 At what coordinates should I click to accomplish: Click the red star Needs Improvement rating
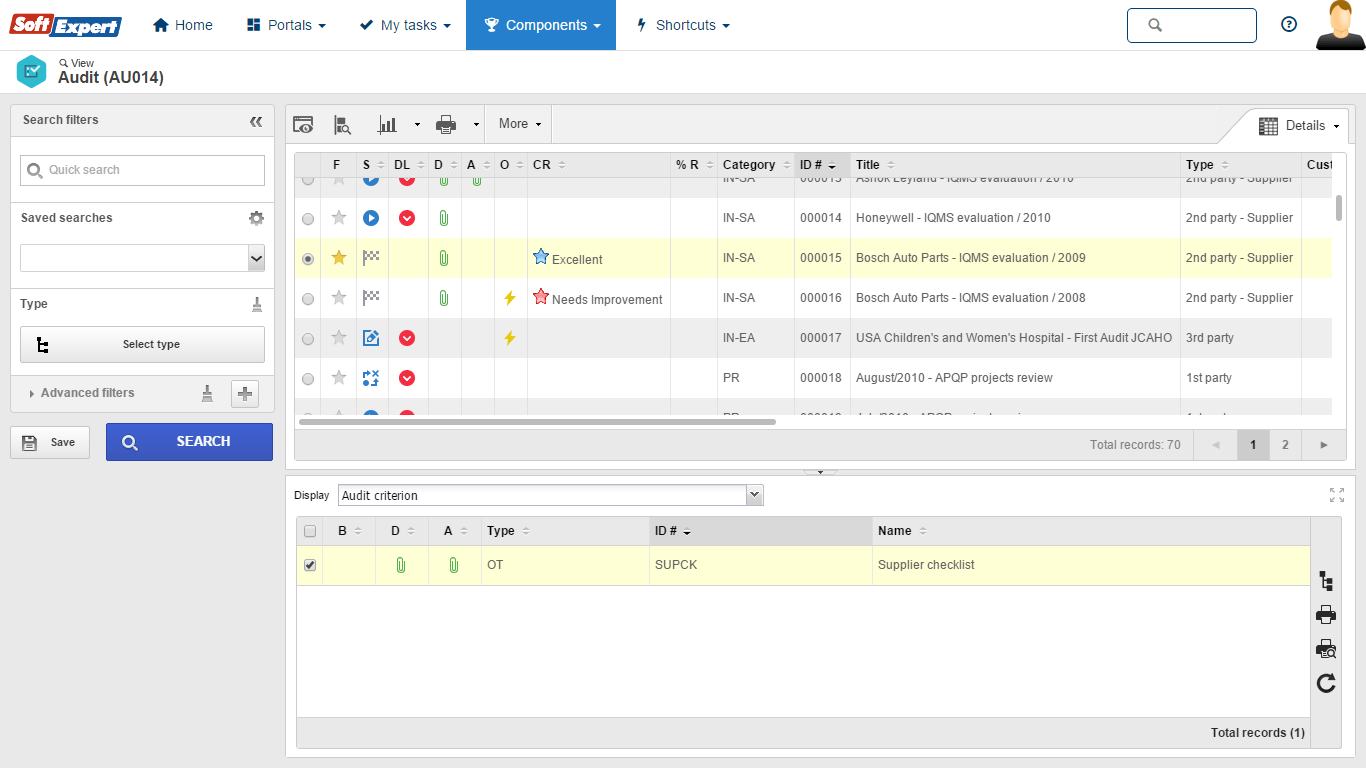coord(541,297)
